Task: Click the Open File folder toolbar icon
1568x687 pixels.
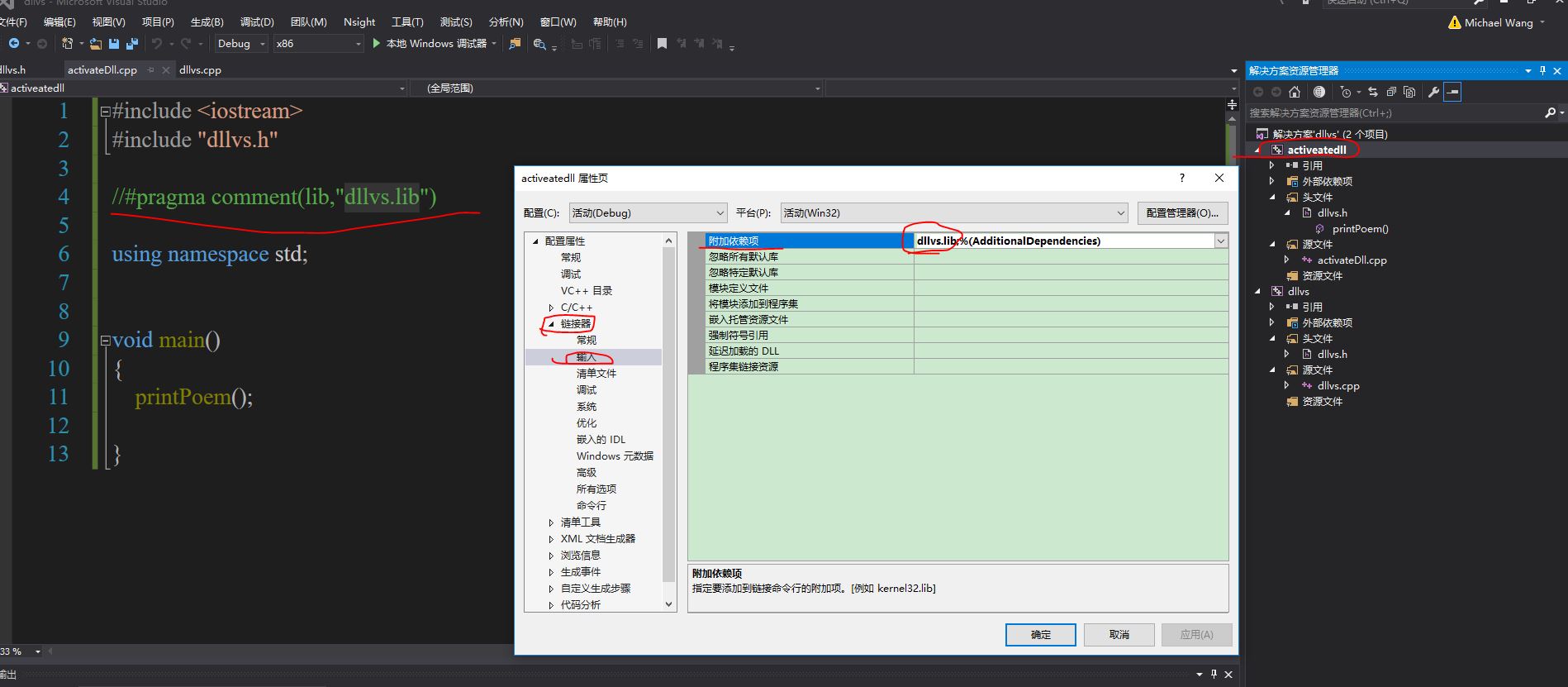Action: coord(96,44)
